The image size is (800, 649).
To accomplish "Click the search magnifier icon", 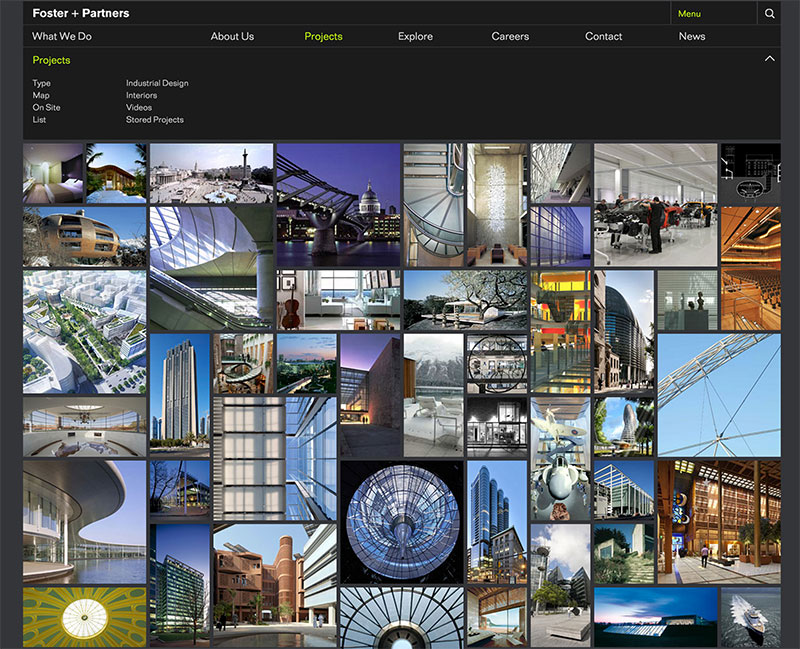I will point(769,13).
